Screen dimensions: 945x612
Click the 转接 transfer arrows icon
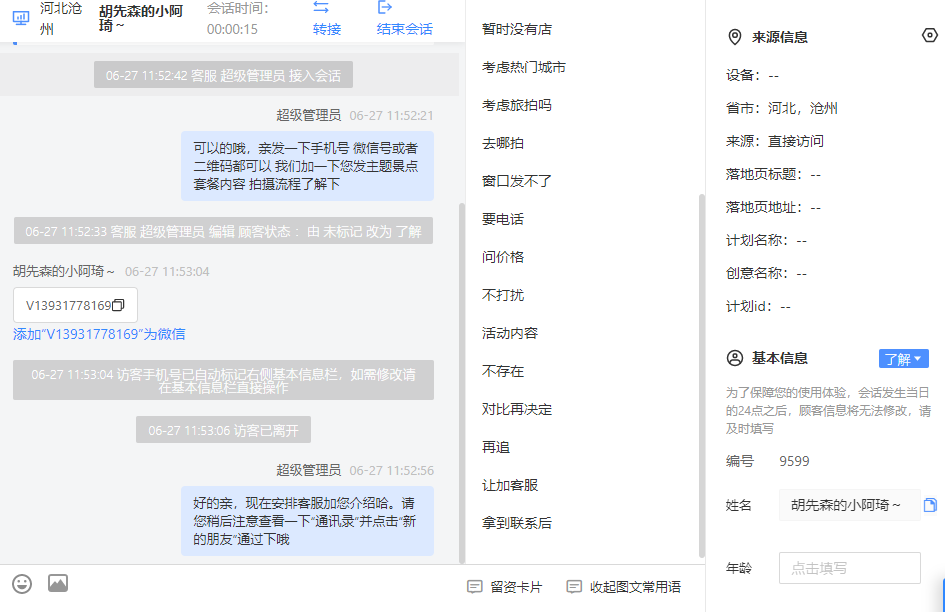pyautogui.click(x=321, y=8)
